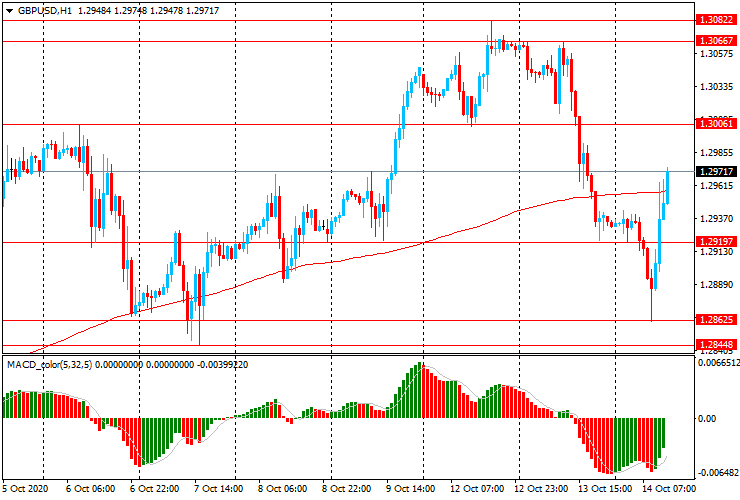This screenshot has height=500, width=740.
Task: Click the 8 Oct 22:00 time axis label
Action: pos(346,488)
